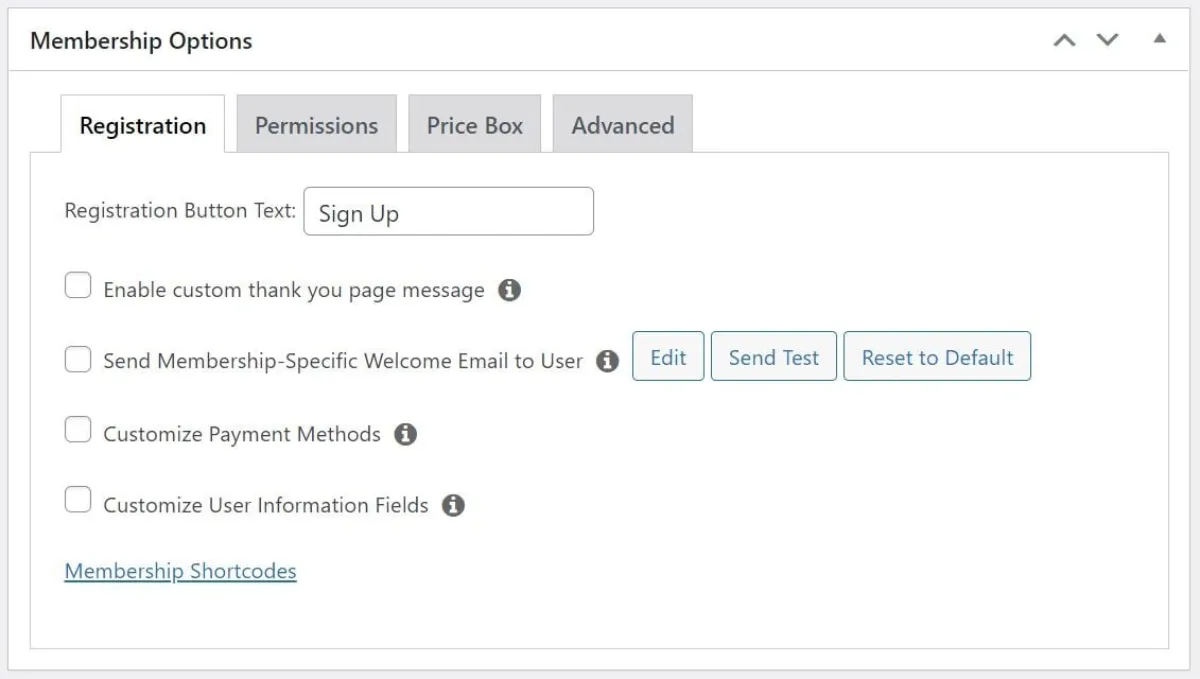
Task: Click info icon next to Welcome Email option
Action: click(x=607, y=361)
